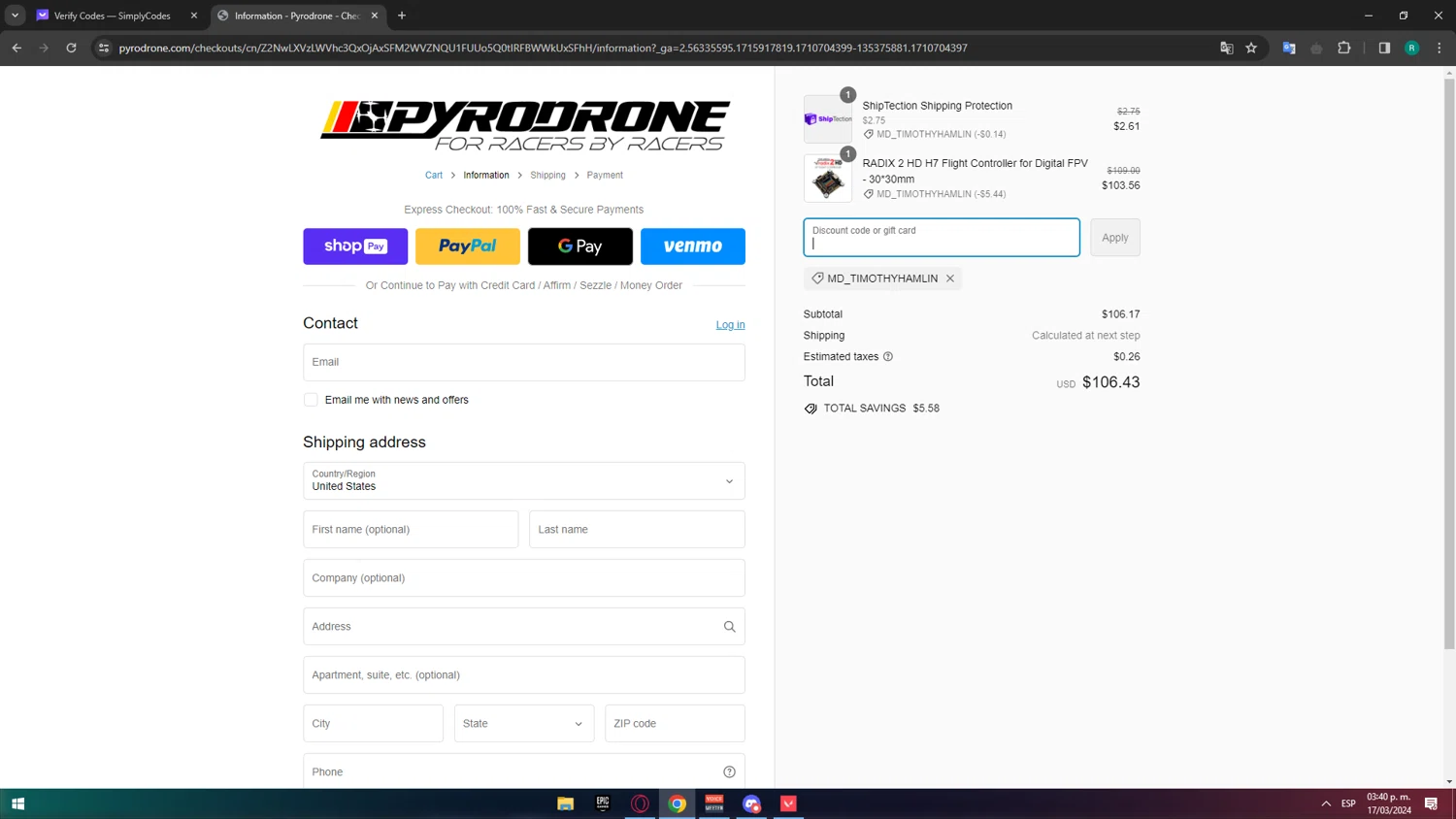Select the Payment breadcrumb step
Viewport: 1456px width, 819px height.
point(605,176)
